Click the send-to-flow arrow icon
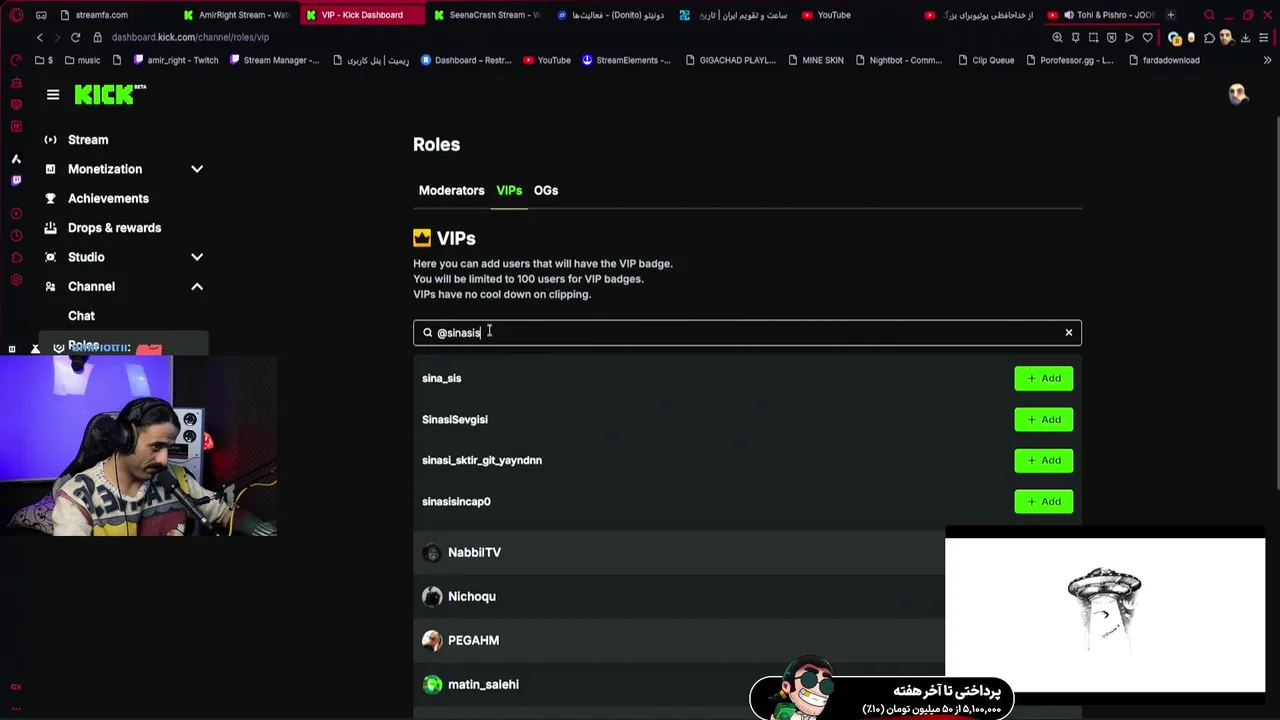 1129,38
